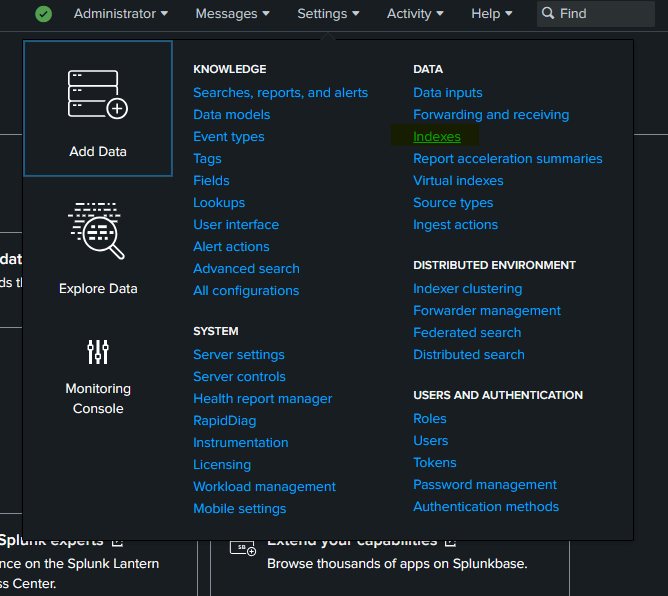Open Fields settings
Viewport: 668px width, 596px height.
211,181
